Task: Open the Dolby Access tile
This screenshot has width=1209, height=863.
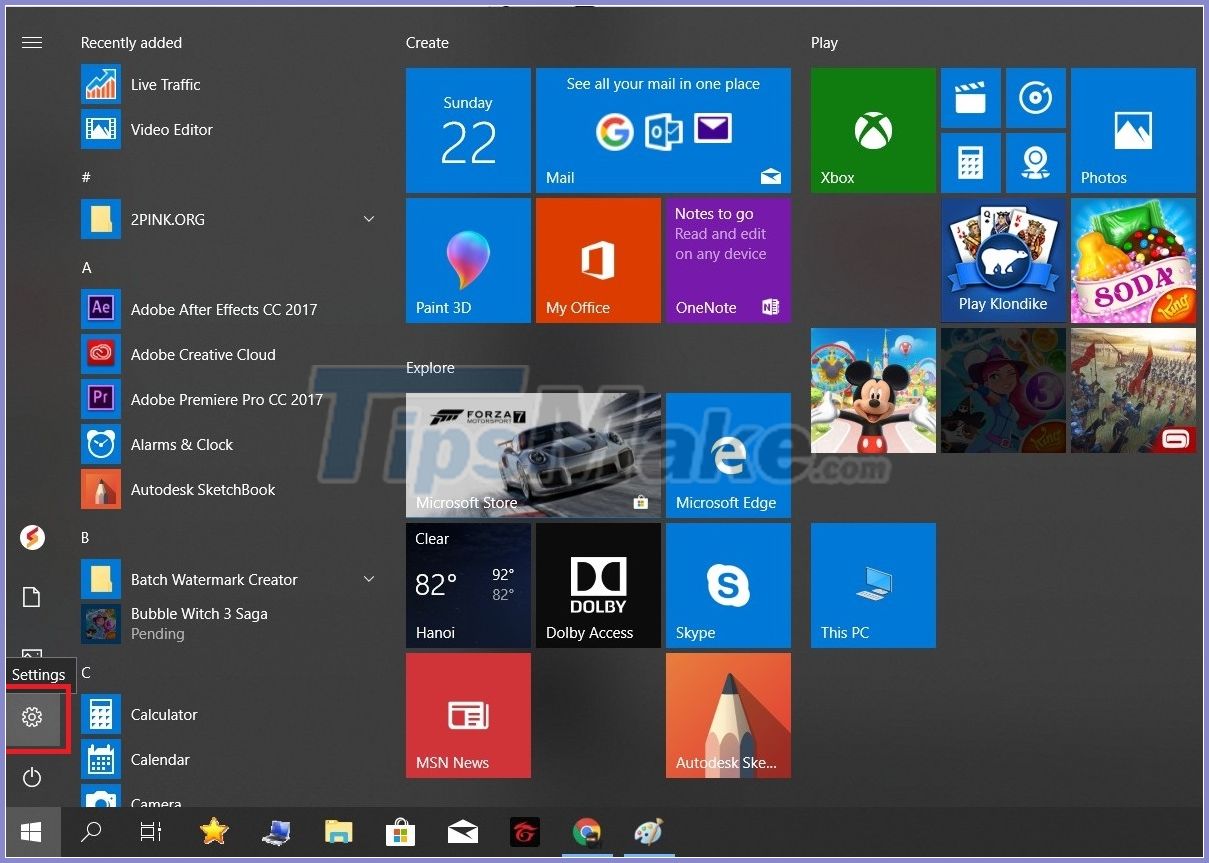Action: [597, 585]
